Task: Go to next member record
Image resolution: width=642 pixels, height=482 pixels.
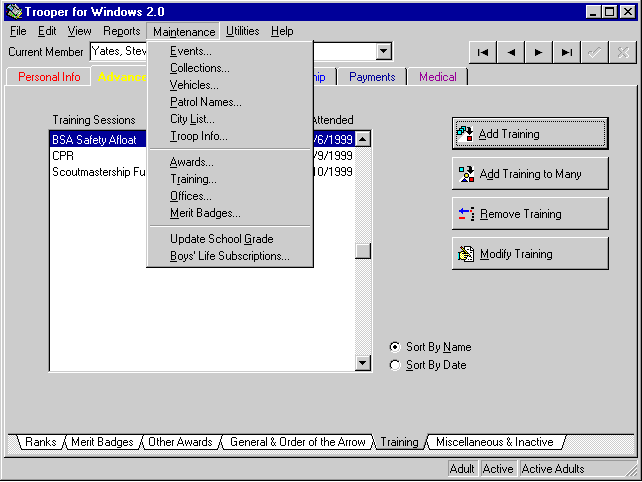Action: (x=538, y=52)
